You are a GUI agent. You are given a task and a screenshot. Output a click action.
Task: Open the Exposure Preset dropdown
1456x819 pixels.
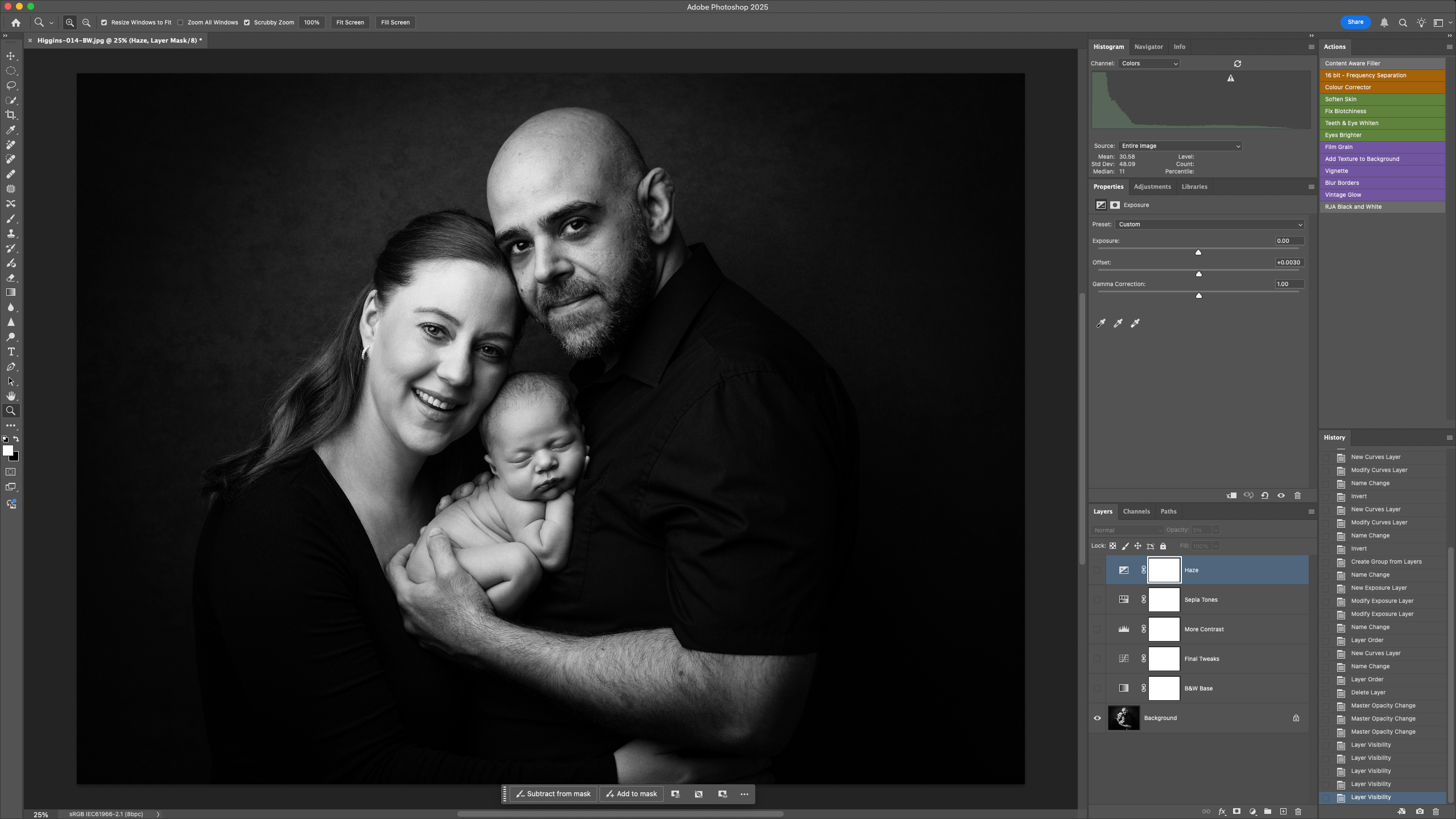click(1209, 225)
